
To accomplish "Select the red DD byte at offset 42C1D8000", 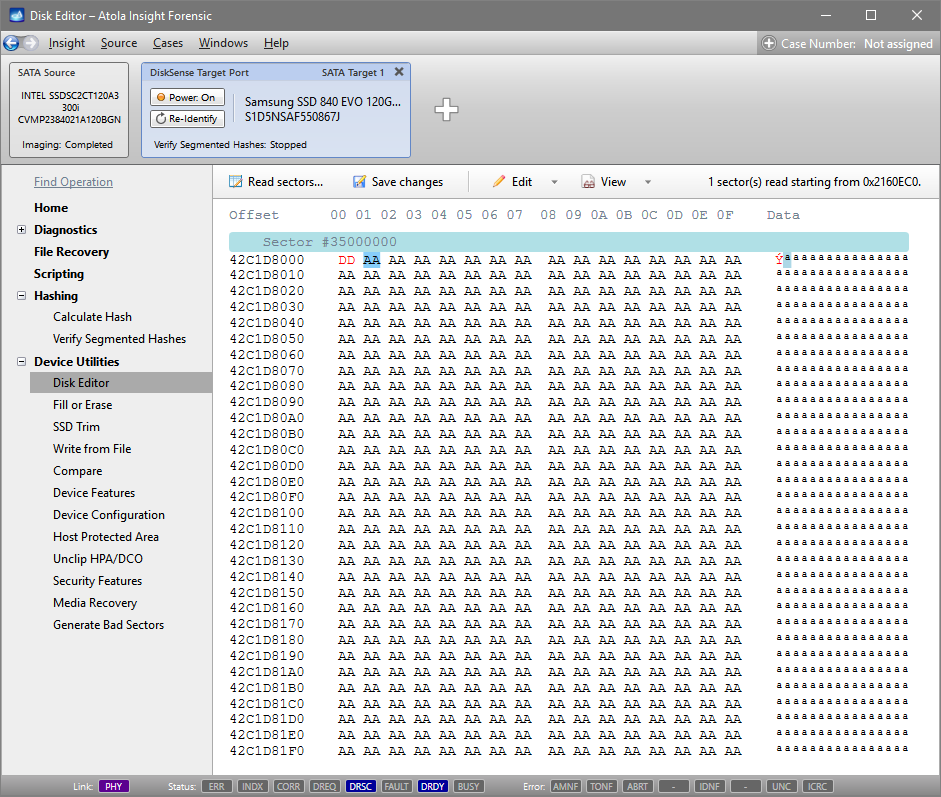I will 346,260.
